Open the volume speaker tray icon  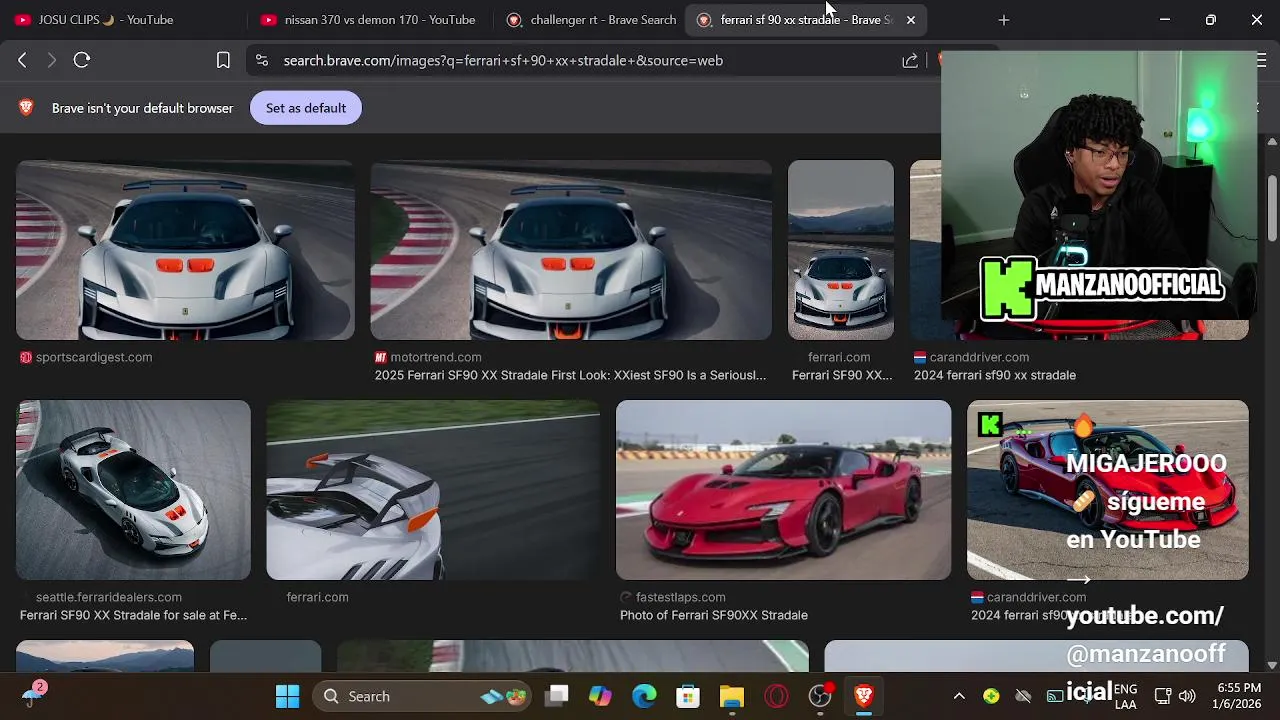pyautogui.click(x=1187, y=696)
